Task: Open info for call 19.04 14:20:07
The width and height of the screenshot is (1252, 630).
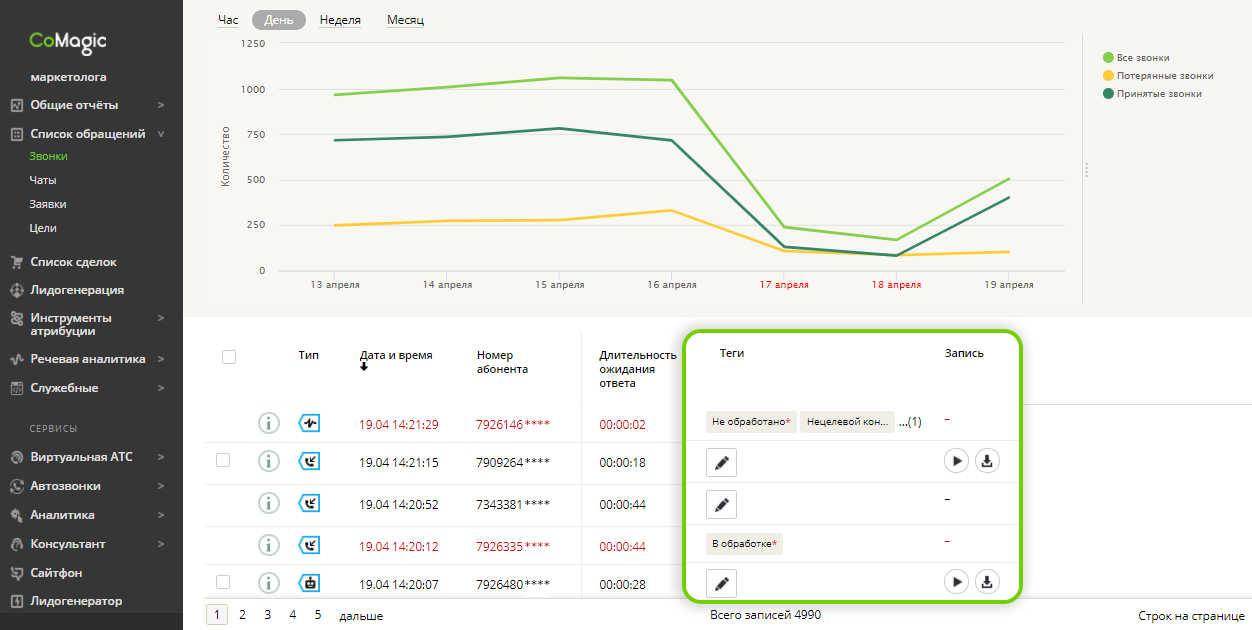Action: (x=268, y=583)
